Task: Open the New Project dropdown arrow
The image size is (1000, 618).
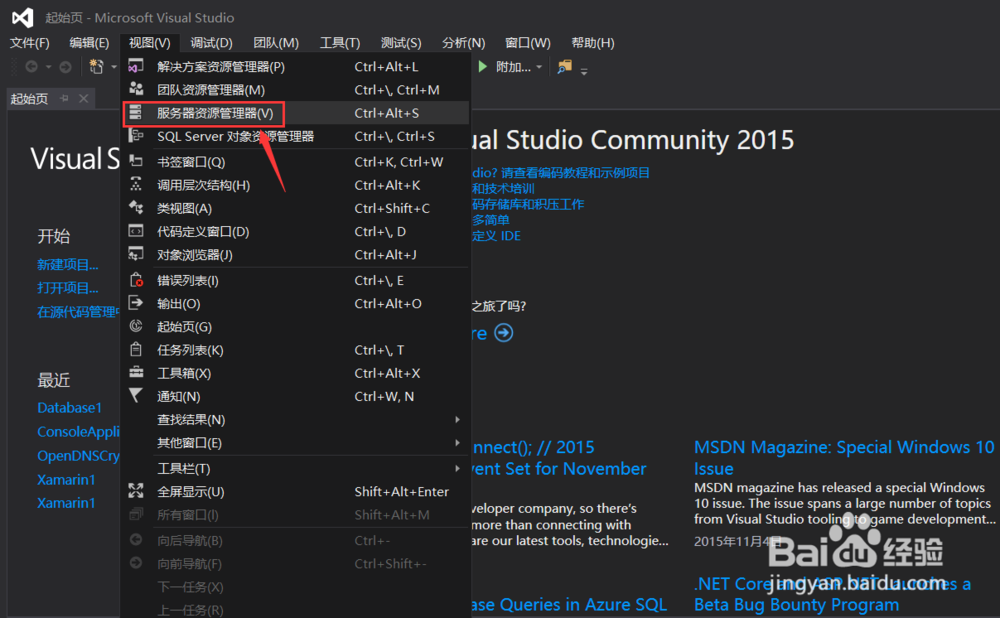Action: [x=114, y=67]
